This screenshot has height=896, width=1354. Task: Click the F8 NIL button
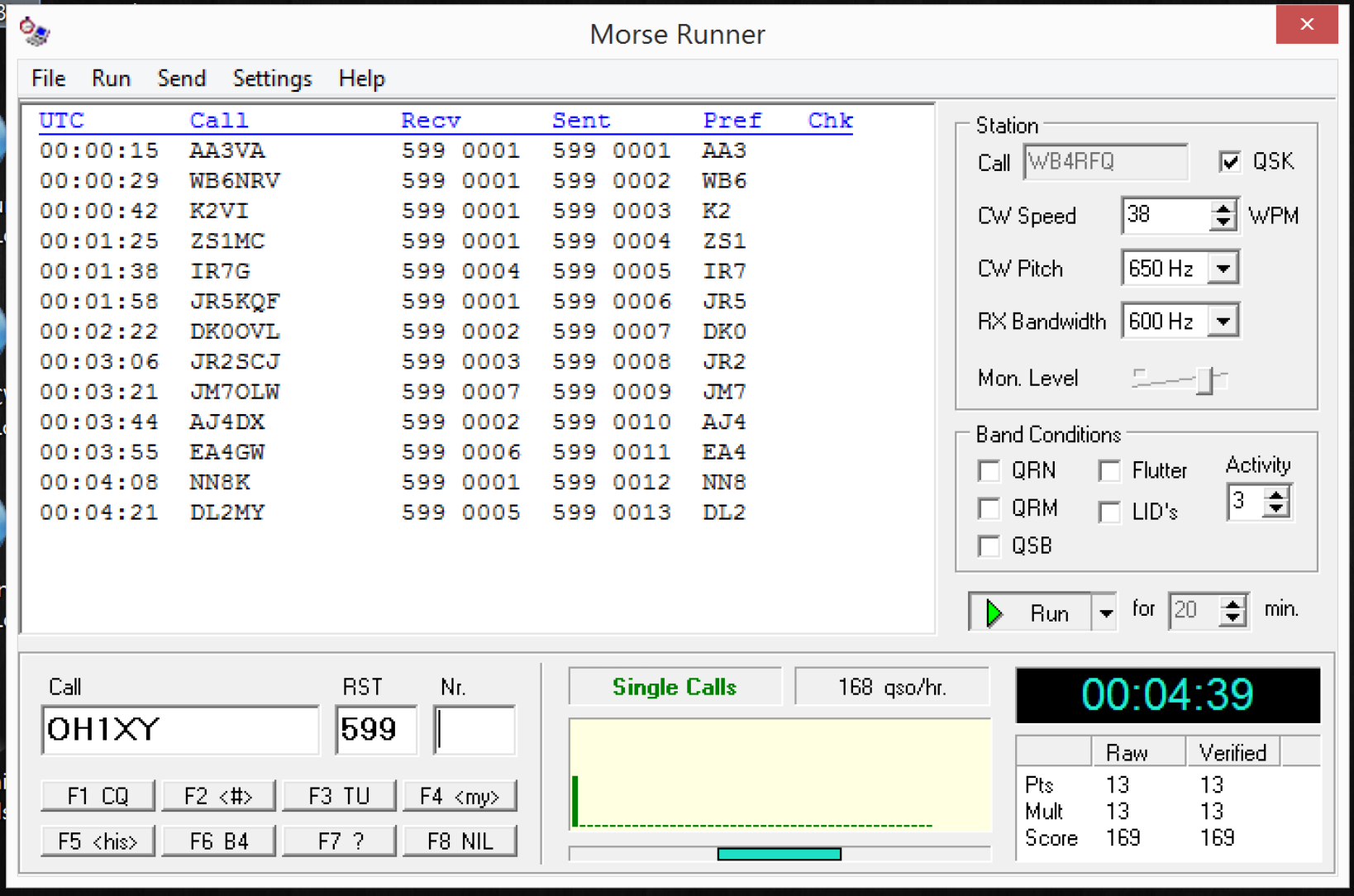pos(460,841)
